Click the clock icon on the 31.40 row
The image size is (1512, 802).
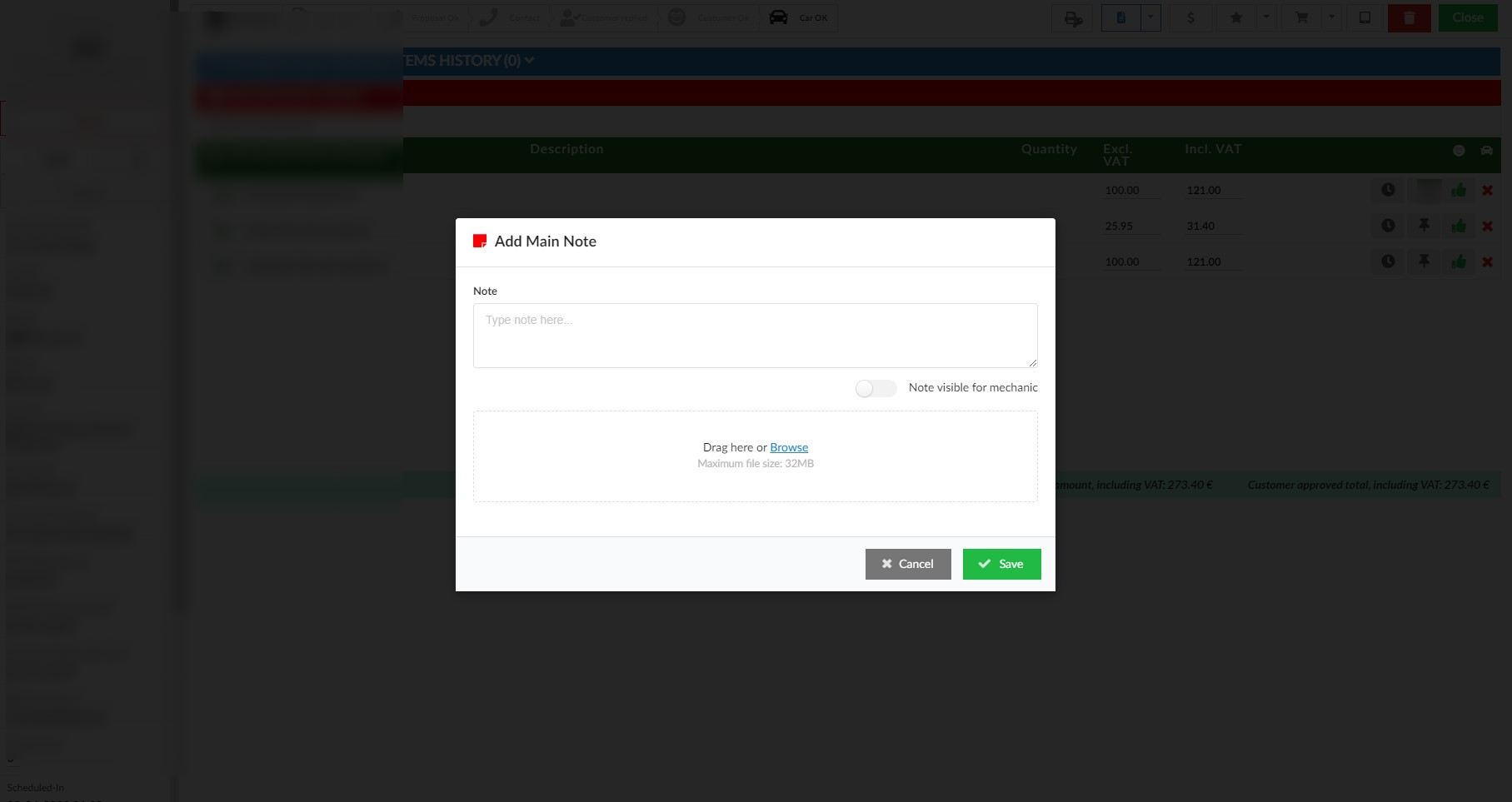click(x=1388, y=226)
